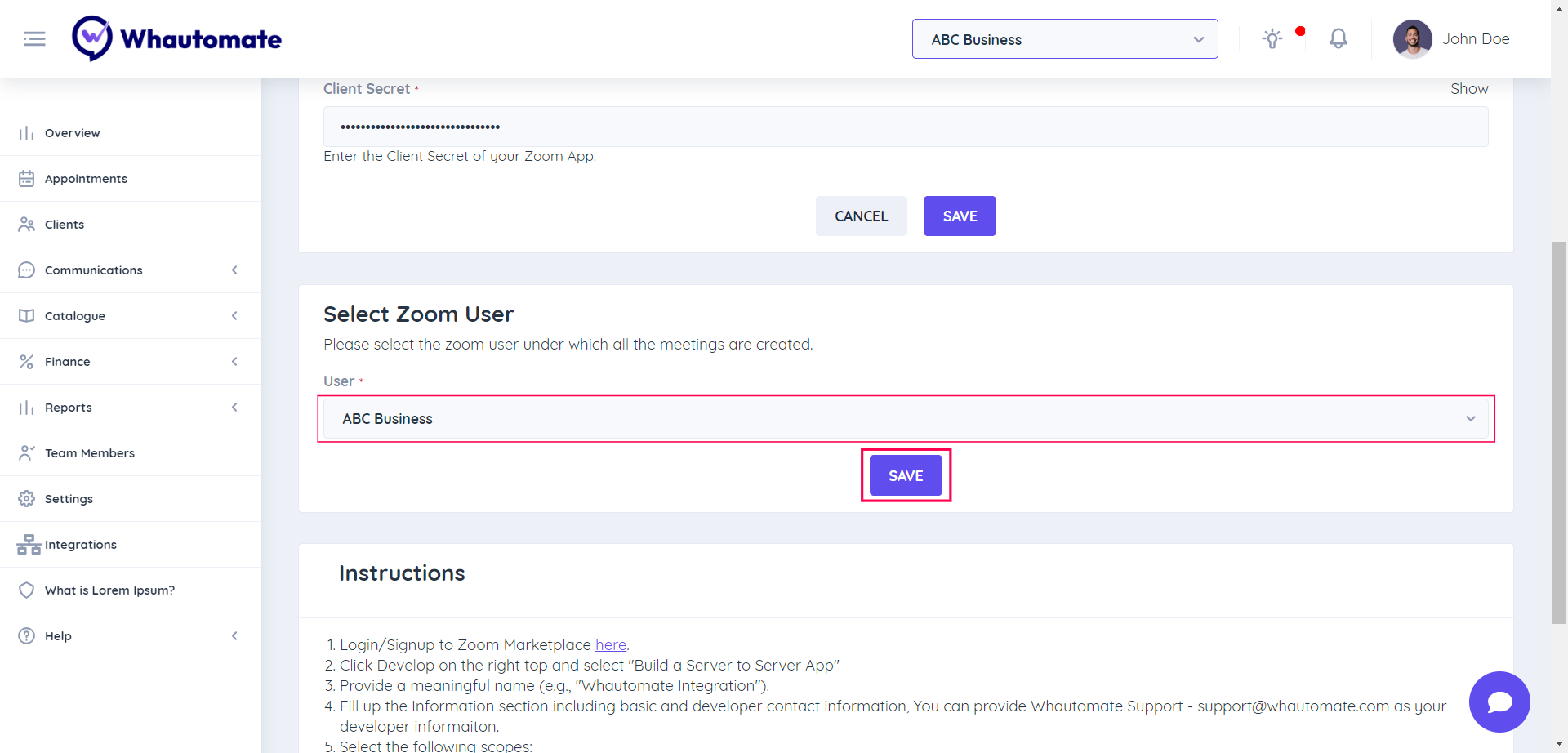The width and height of the screenshot is (1568, 753).
Task: Click the hamburger menu icon
Action: click(x=34, y=39)
